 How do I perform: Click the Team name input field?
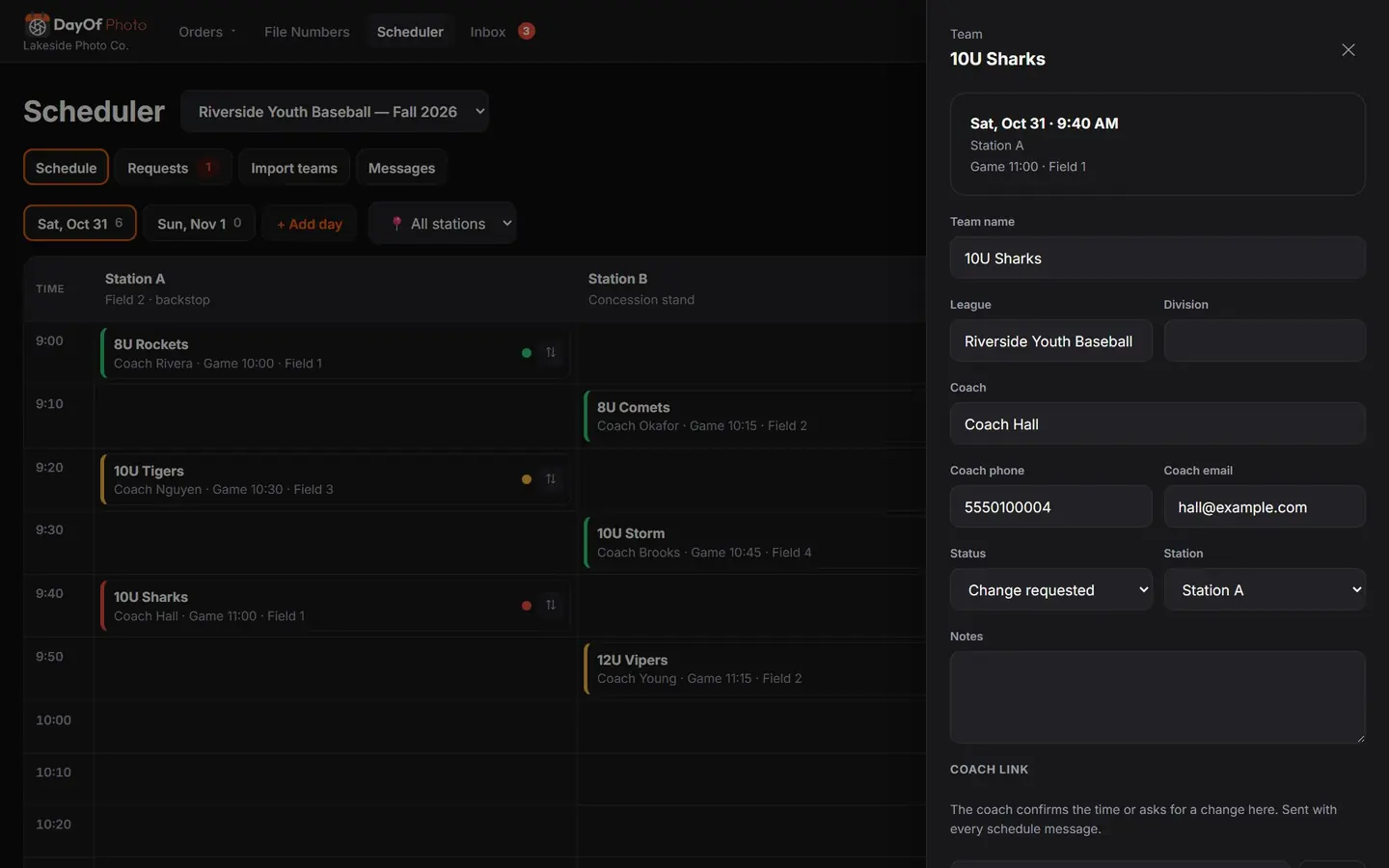[x=1157, y=258]
